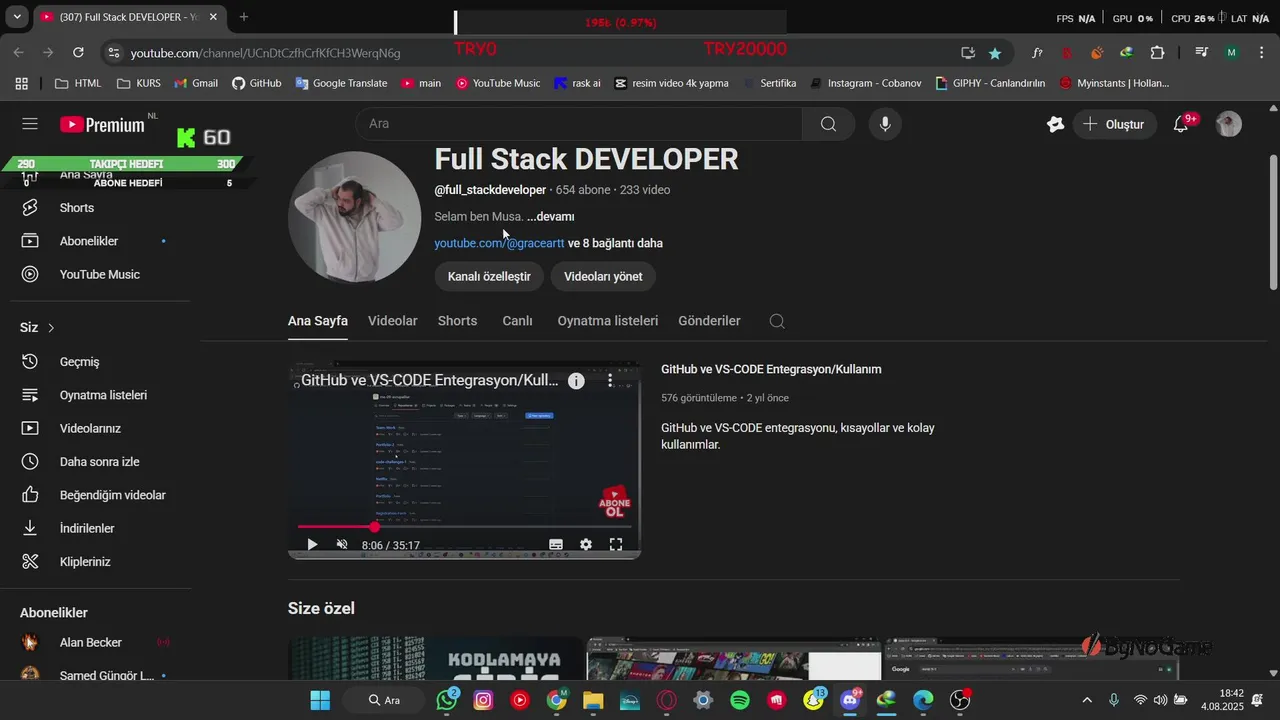Expand channel description via ...devamı

[x=550, y=216]
